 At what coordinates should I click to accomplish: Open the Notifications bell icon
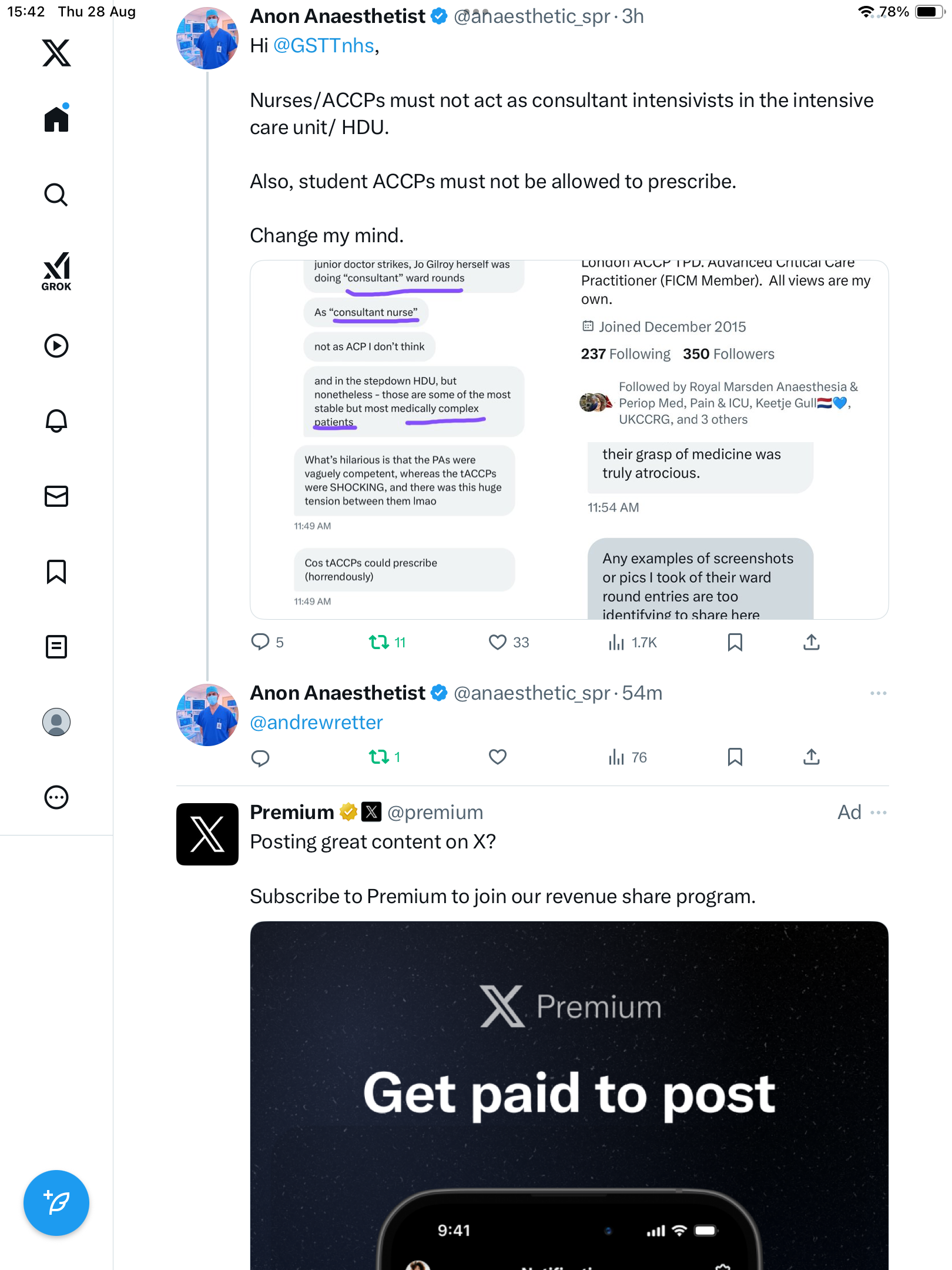56,420
